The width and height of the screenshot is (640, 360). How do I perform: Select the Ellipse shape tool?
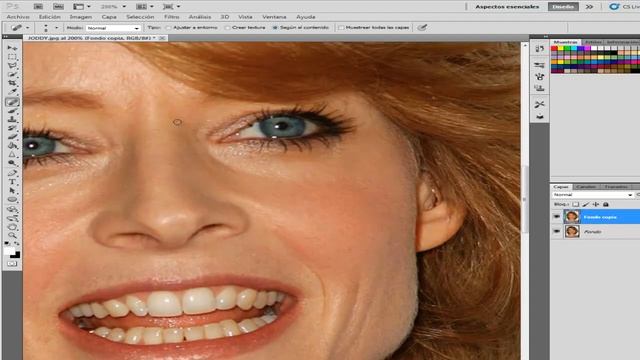[12, 200]
